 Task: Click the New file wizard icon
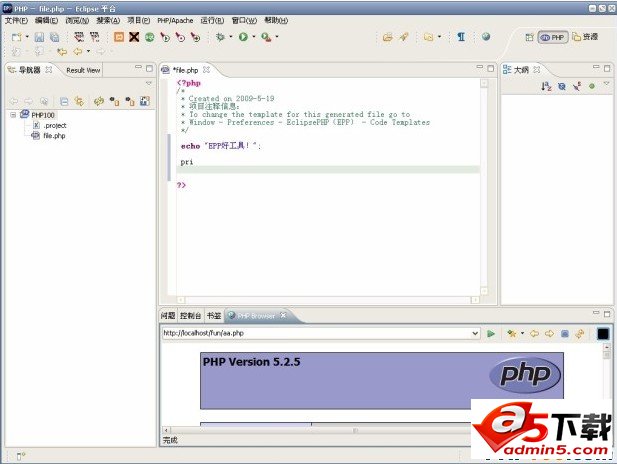coord(17,37)
